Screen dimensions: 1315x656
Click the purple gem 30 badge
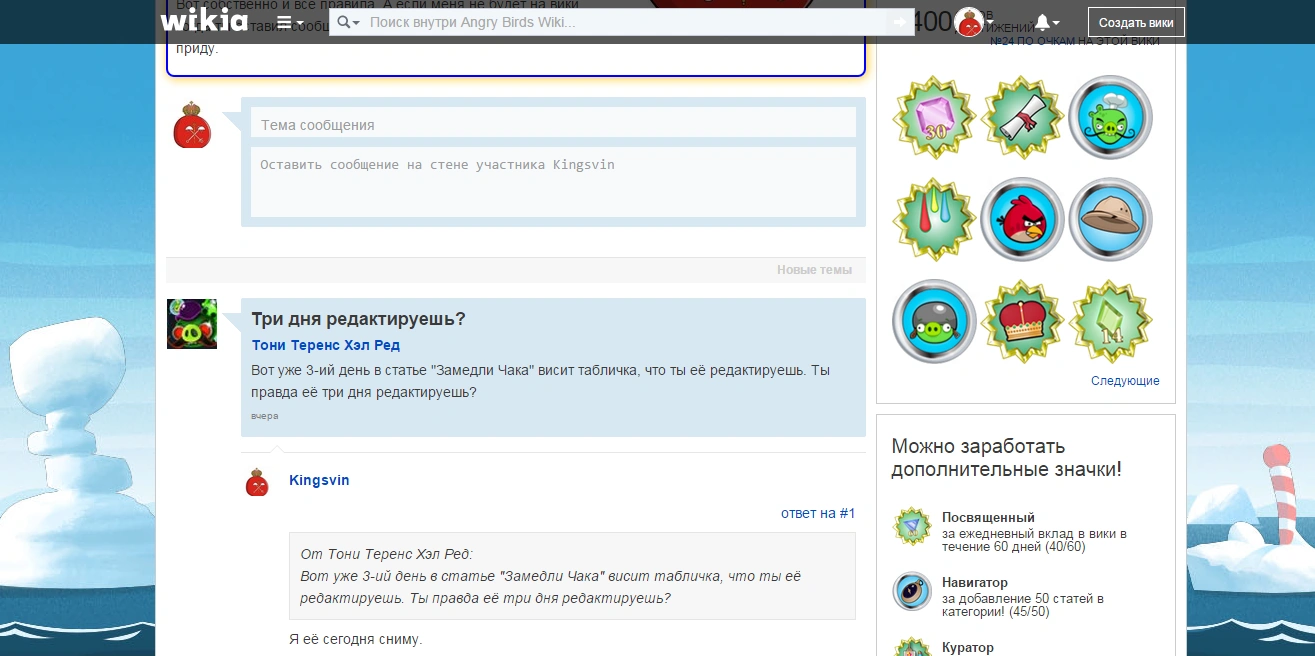pos(934,117)
